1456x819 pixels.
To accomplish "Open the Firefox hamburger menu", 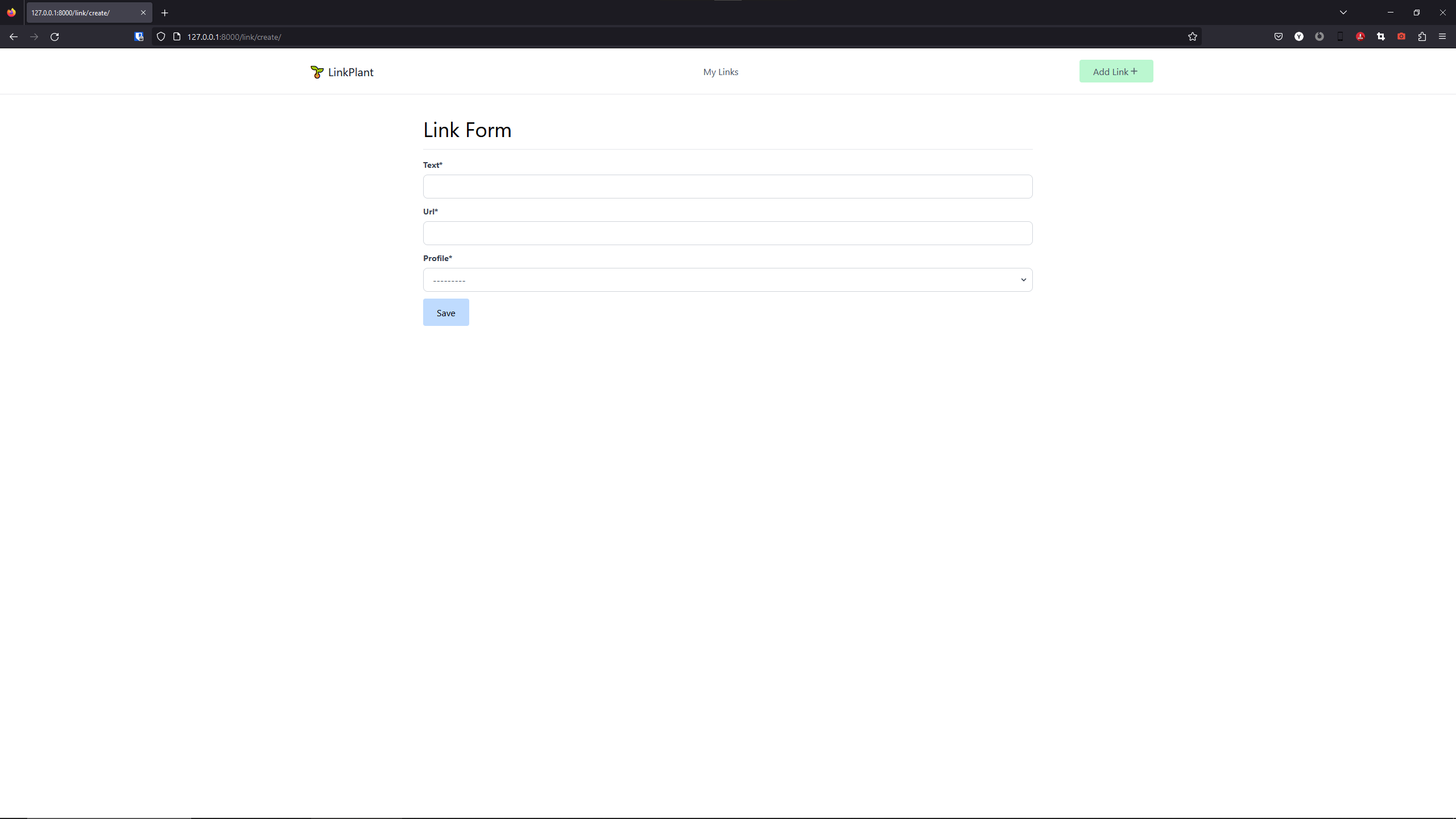I will tap(1442, 37).
